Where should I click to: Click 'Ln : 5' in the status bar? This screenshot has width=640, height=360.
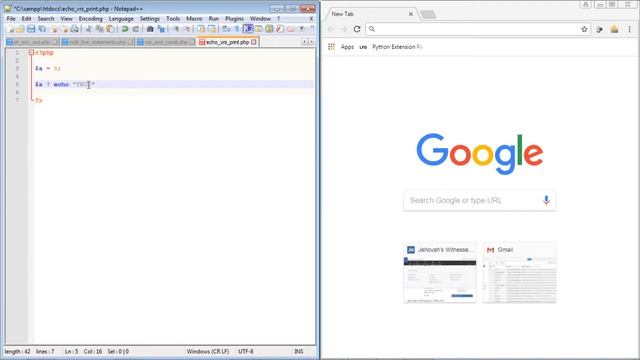(71, 351)
